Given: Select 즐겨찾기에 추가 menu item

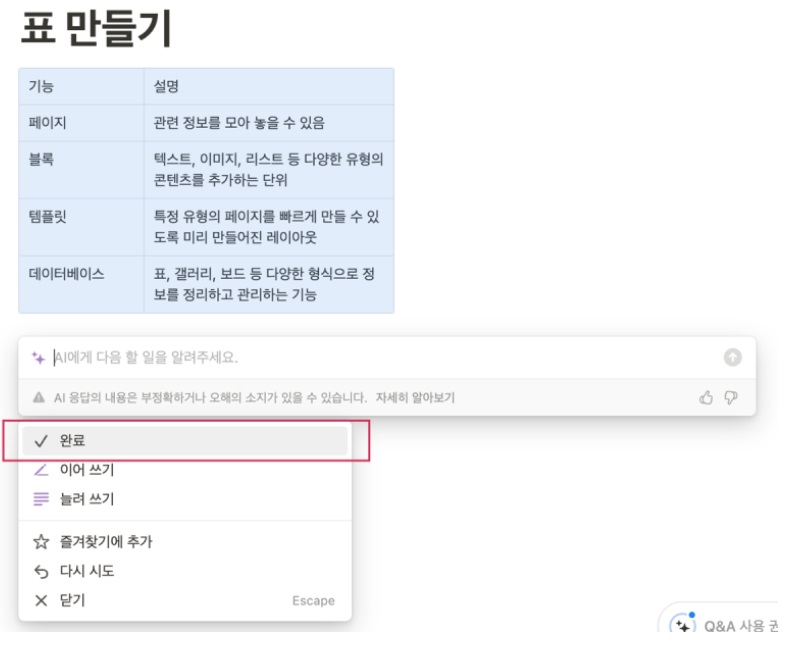Looking at the screenshot, I should [x=185, y=542].
